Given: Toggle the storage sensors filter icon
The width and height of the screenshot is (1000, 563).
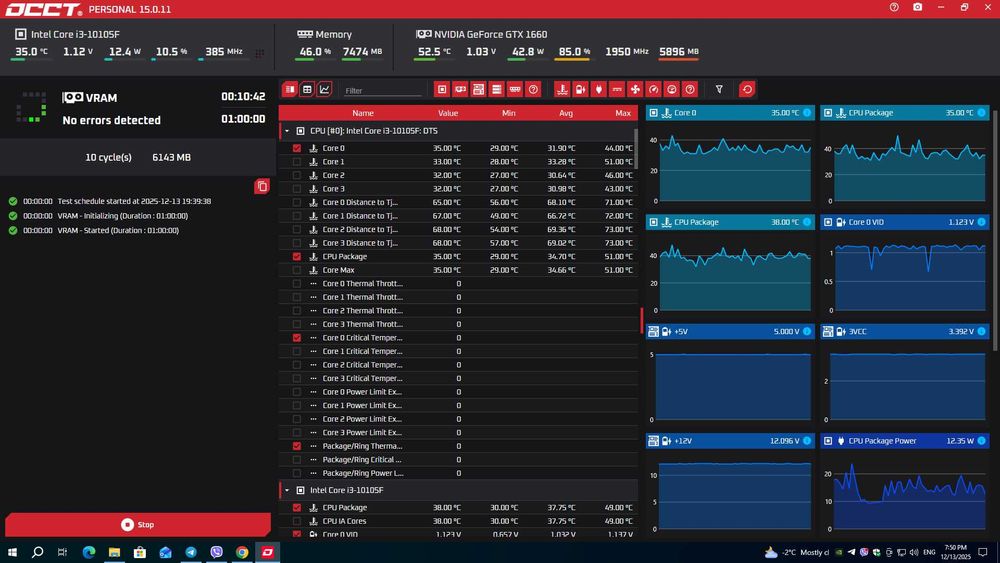Looking at the screenshot, I should coord(496,89).
